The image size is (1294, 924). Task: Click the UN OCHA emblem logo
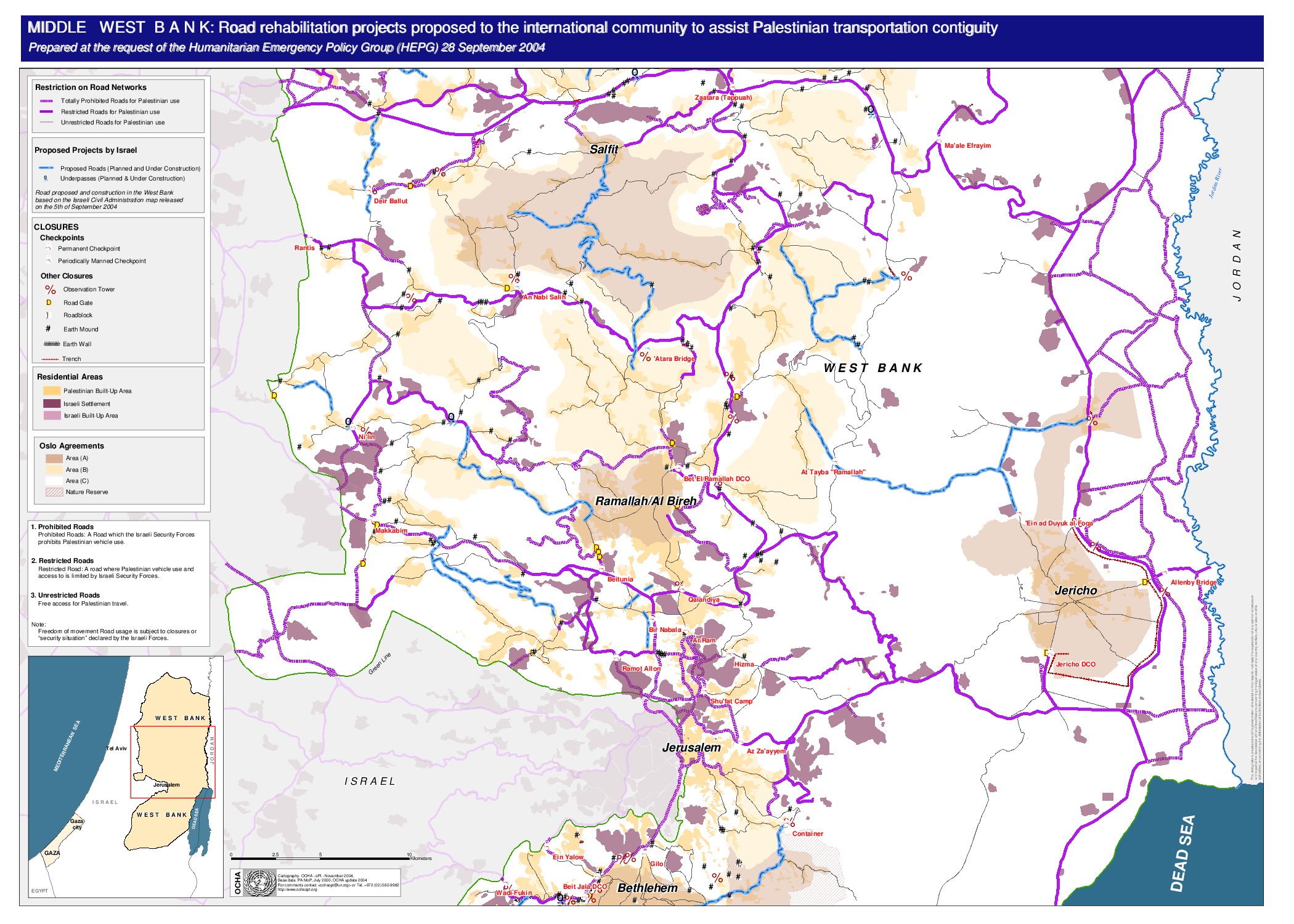(259, 883)
